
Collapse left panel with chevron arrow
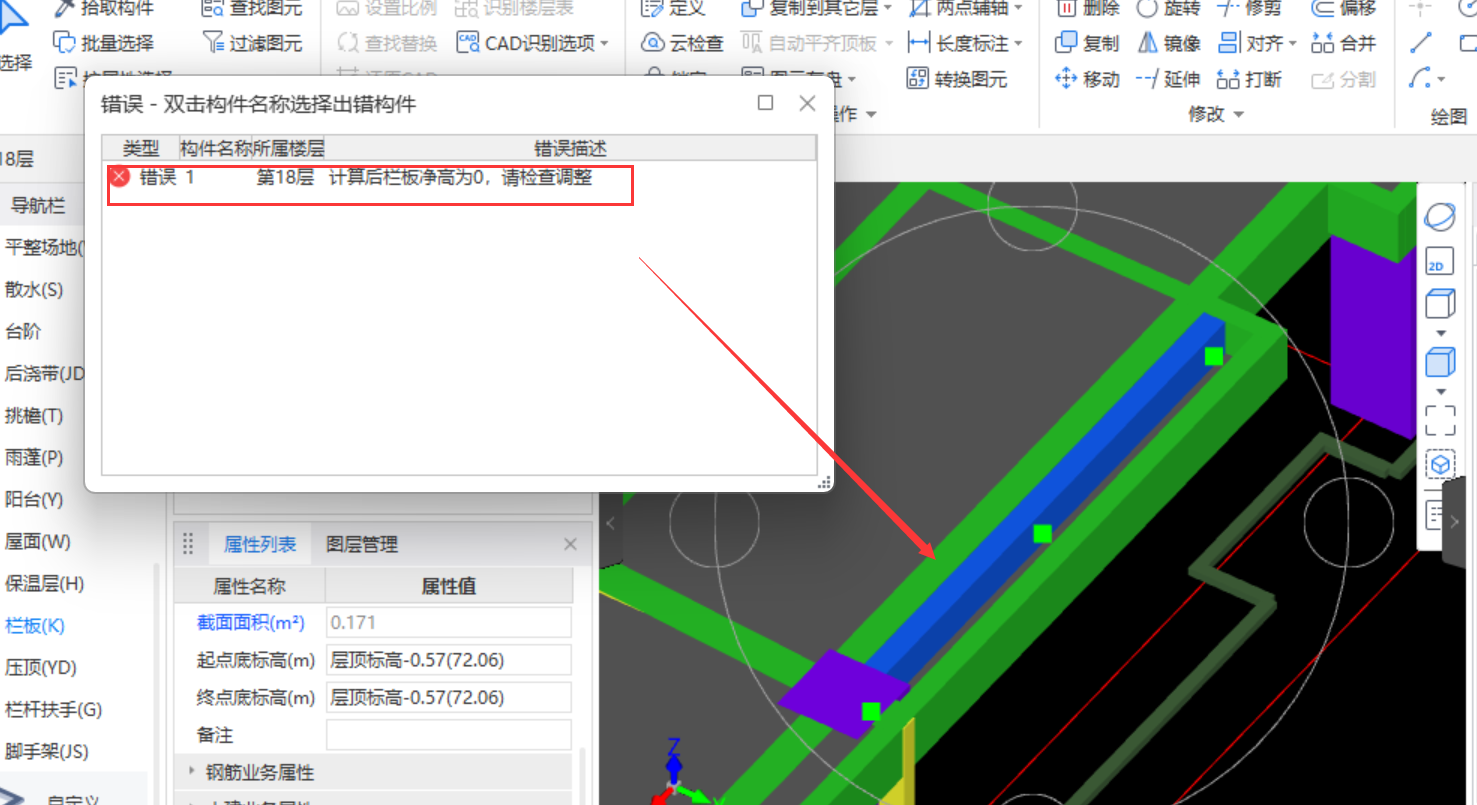point(610,523)
